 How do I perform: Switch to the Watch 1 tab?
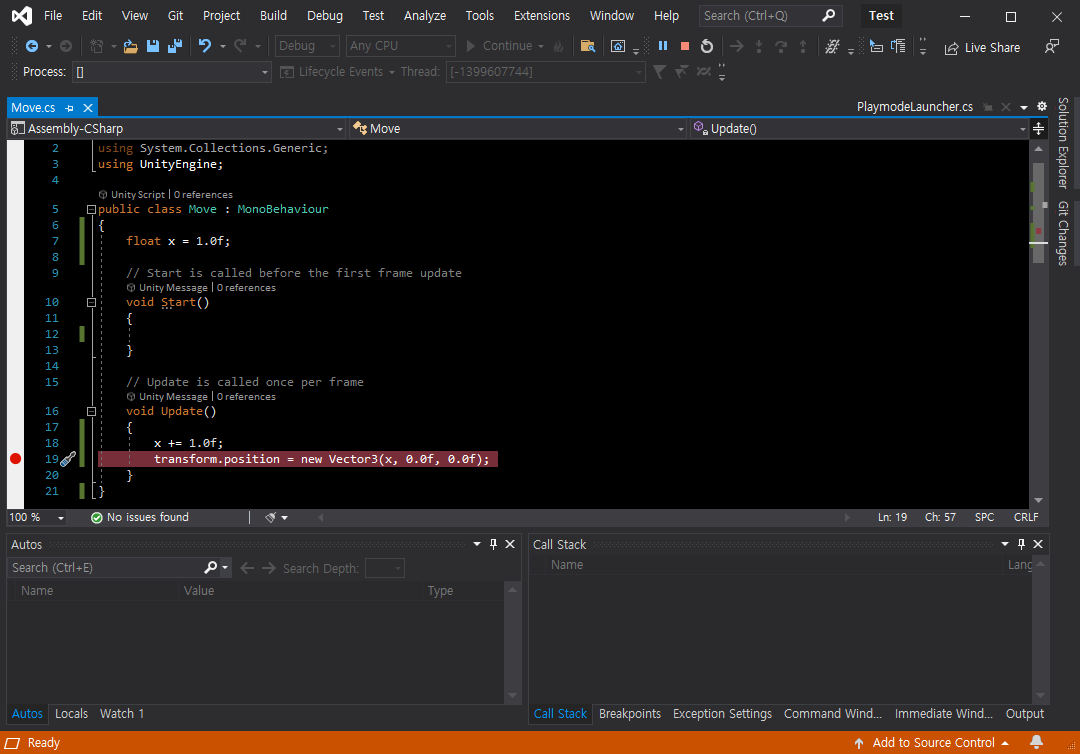point(122,714)
